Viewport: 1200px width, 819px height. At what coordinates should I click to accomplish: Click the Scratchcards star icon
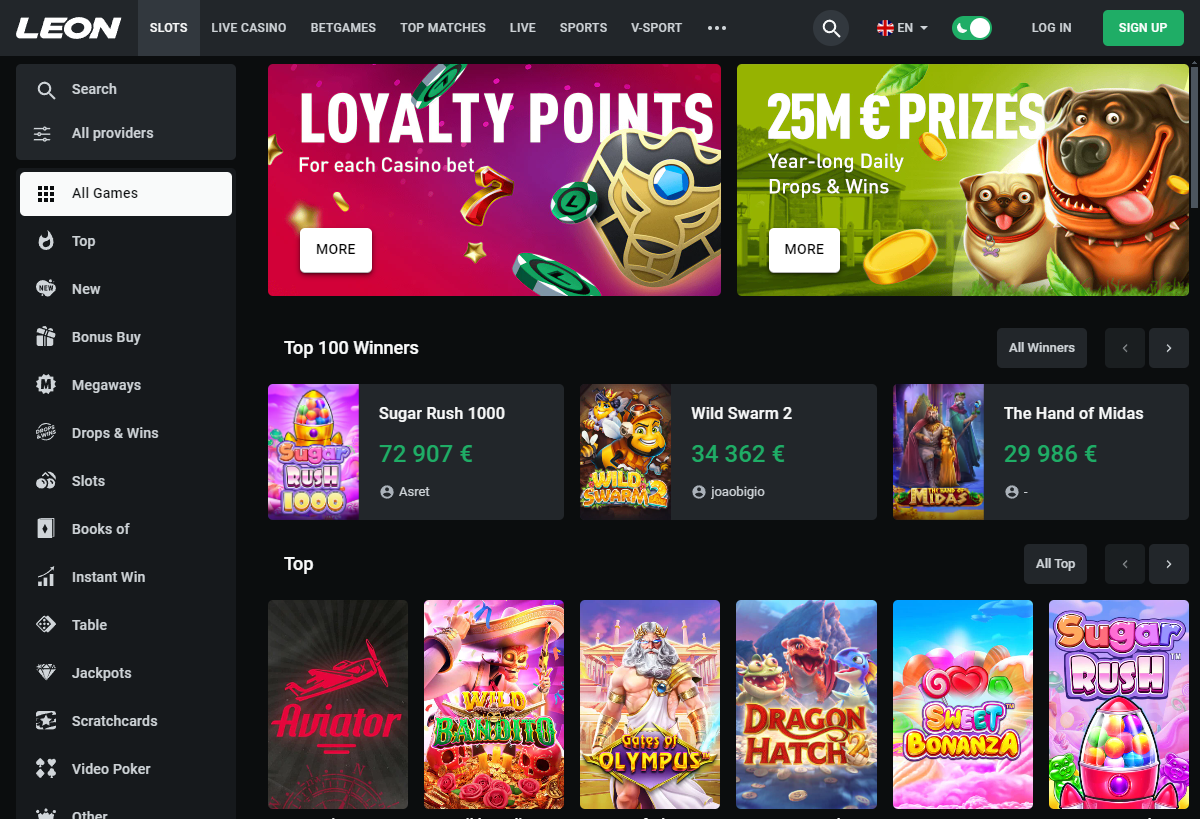click(45, 721)
